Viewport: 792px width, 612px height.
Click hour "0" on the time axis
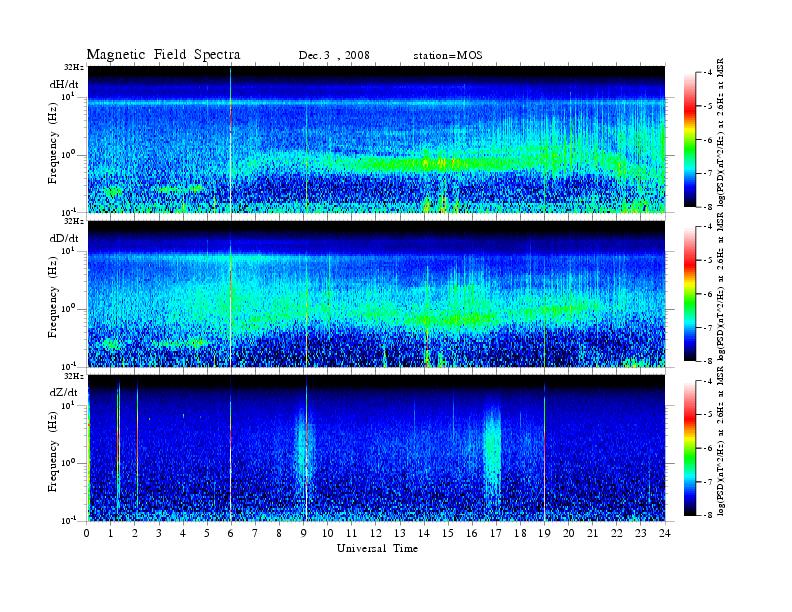(x=87, y=533)
